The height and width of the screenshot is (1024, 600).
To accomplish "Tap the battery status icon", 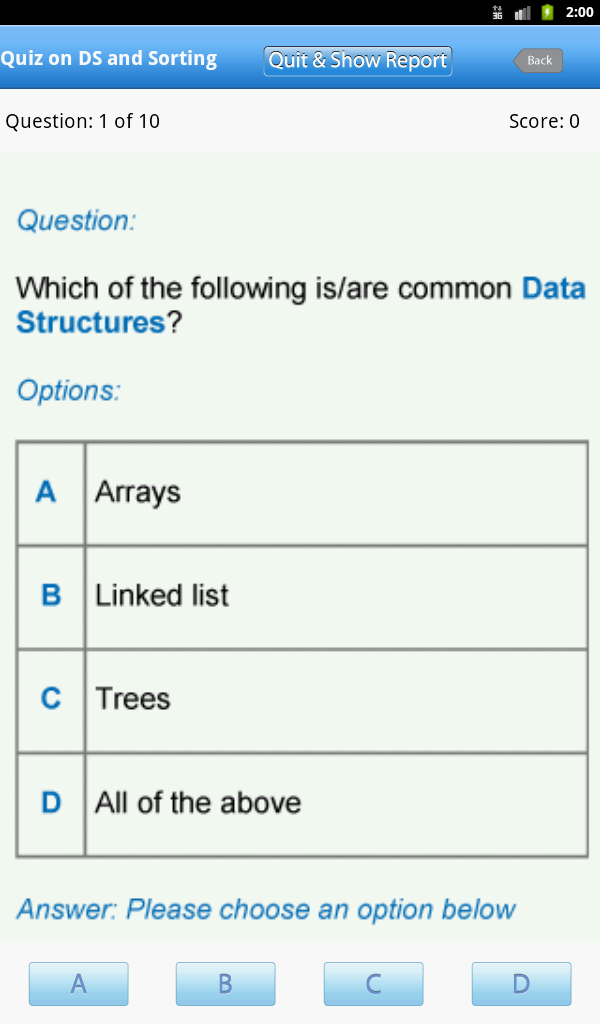I will [x=547, y=12].
